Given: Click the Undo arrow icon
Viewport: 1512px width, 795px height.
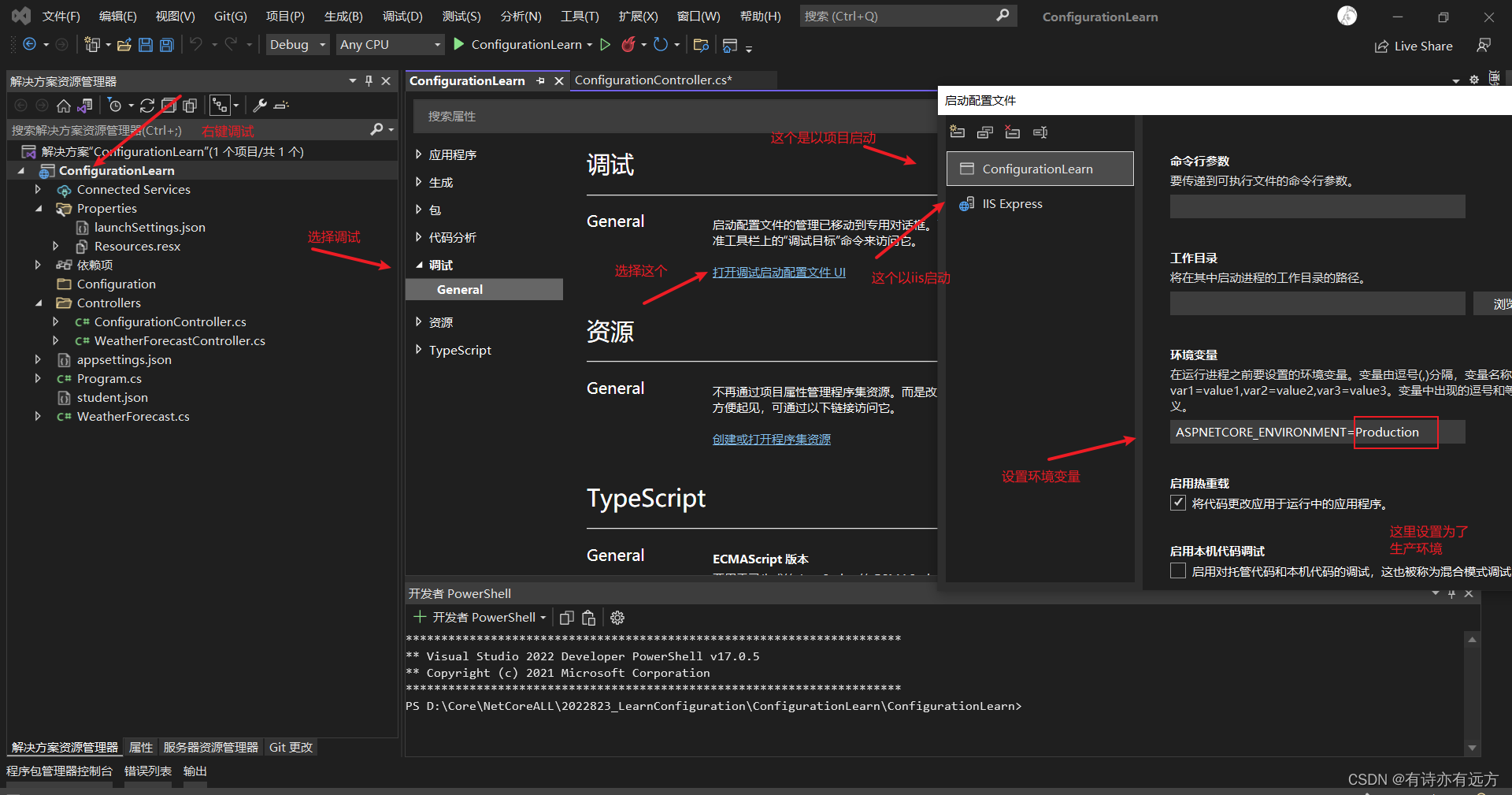Looking at the screenshot, I should pos(196,45).
